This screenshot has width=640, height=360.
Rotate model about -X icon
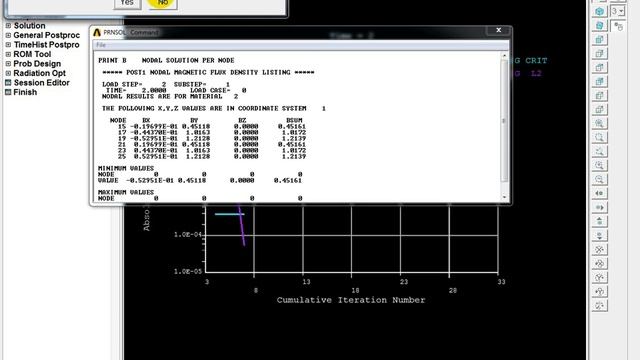pos(599,249)
